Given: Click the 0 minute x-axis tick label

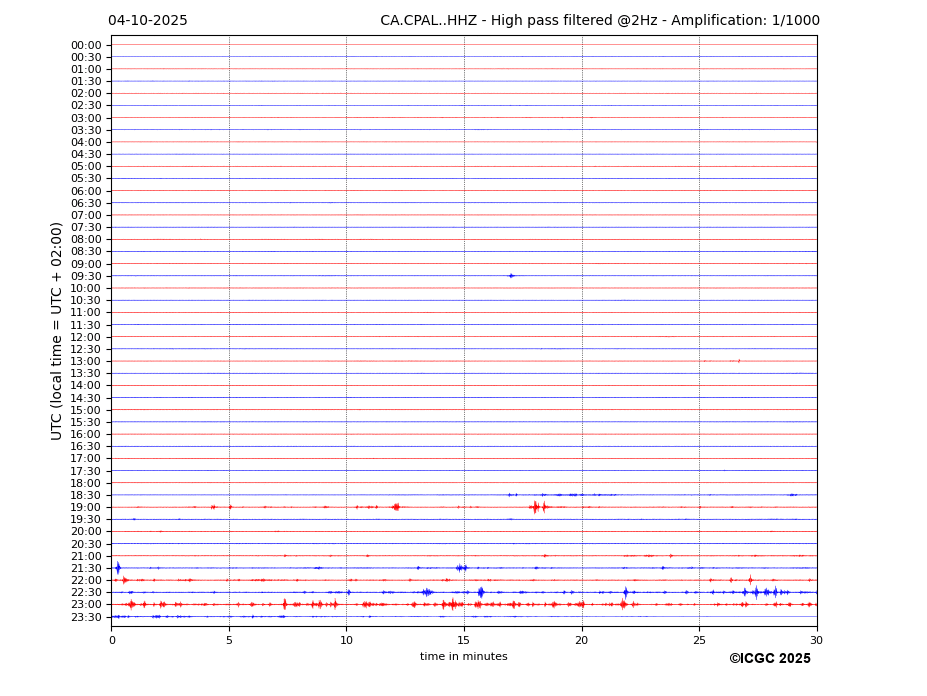Looking at the screenshot, I should click(112, 640).
